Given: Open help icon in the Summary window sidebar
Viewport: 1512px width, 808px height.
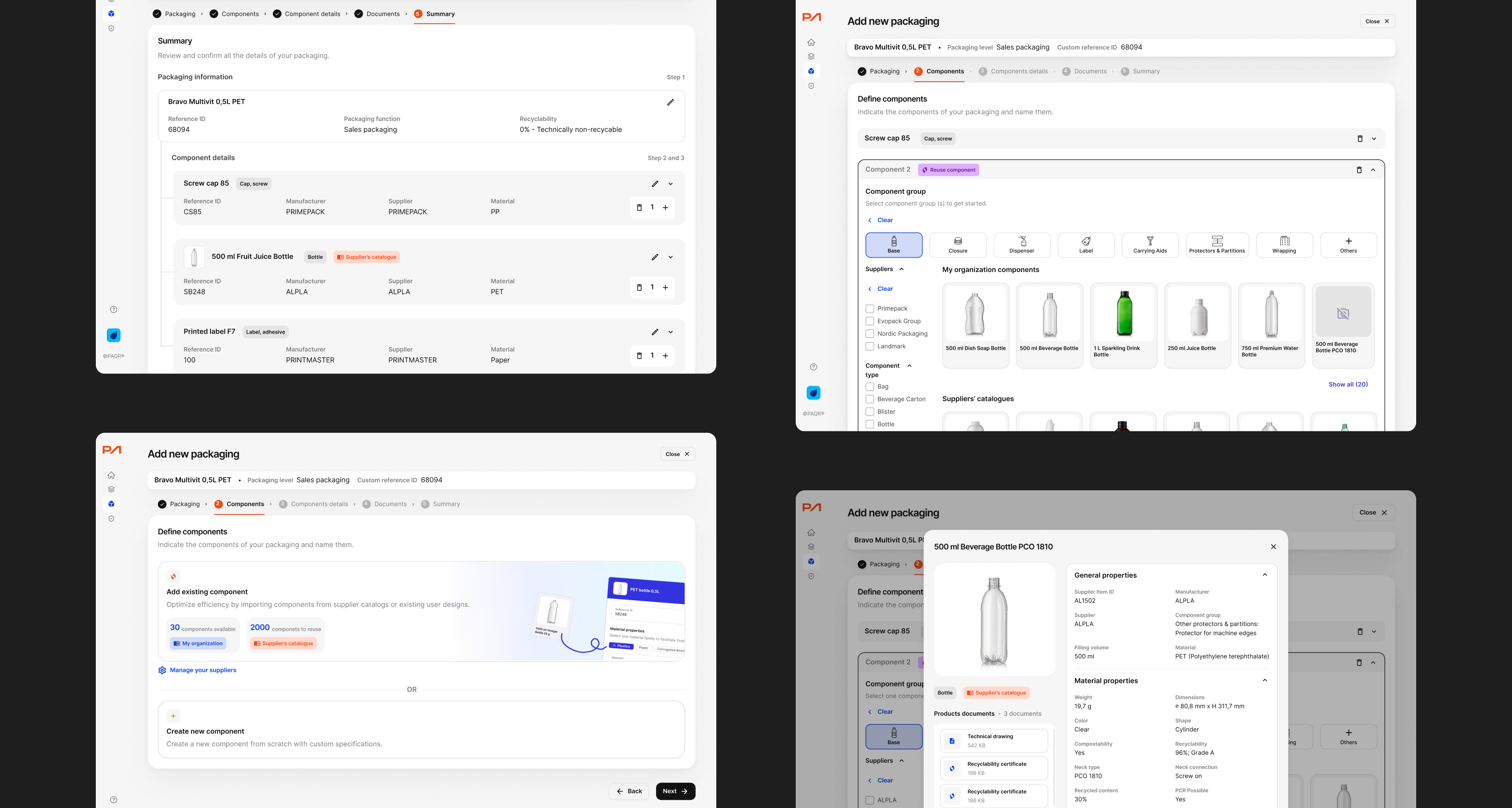Looking at the screenshot, I should coord(114,310).
